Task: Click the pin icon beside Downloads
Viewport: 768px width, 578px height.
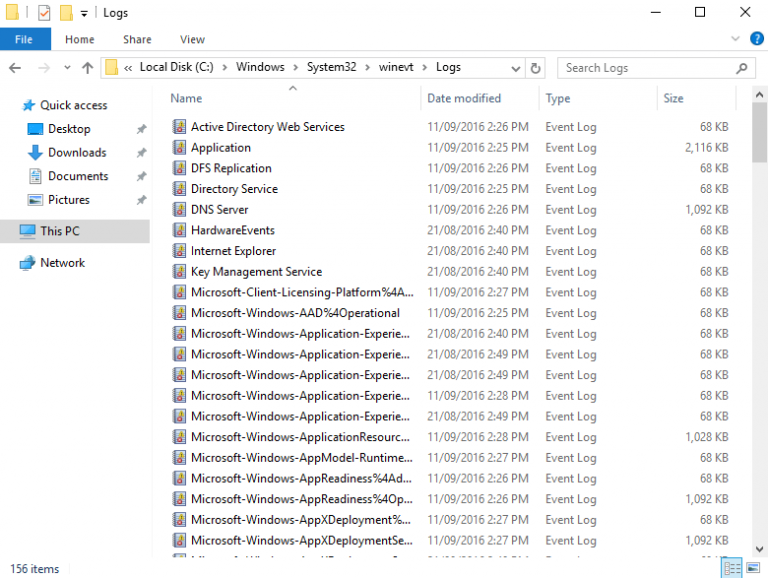Action: click(x=141, y=152)
